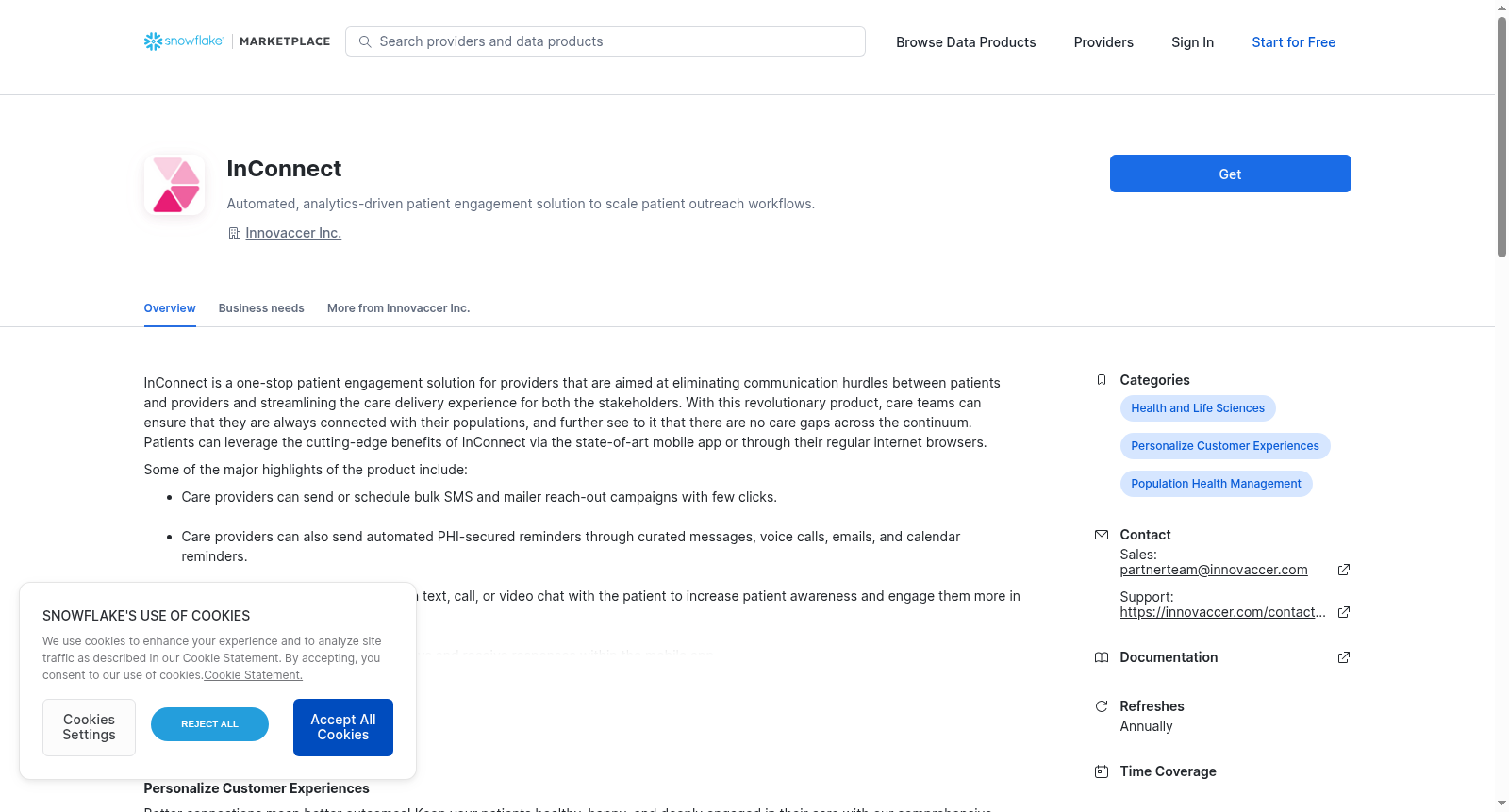Select the Personalize Customer Experiences category chip
Image resolution: width=1509 pixels, height=812 pixels.
click(x=1225, y=446)
